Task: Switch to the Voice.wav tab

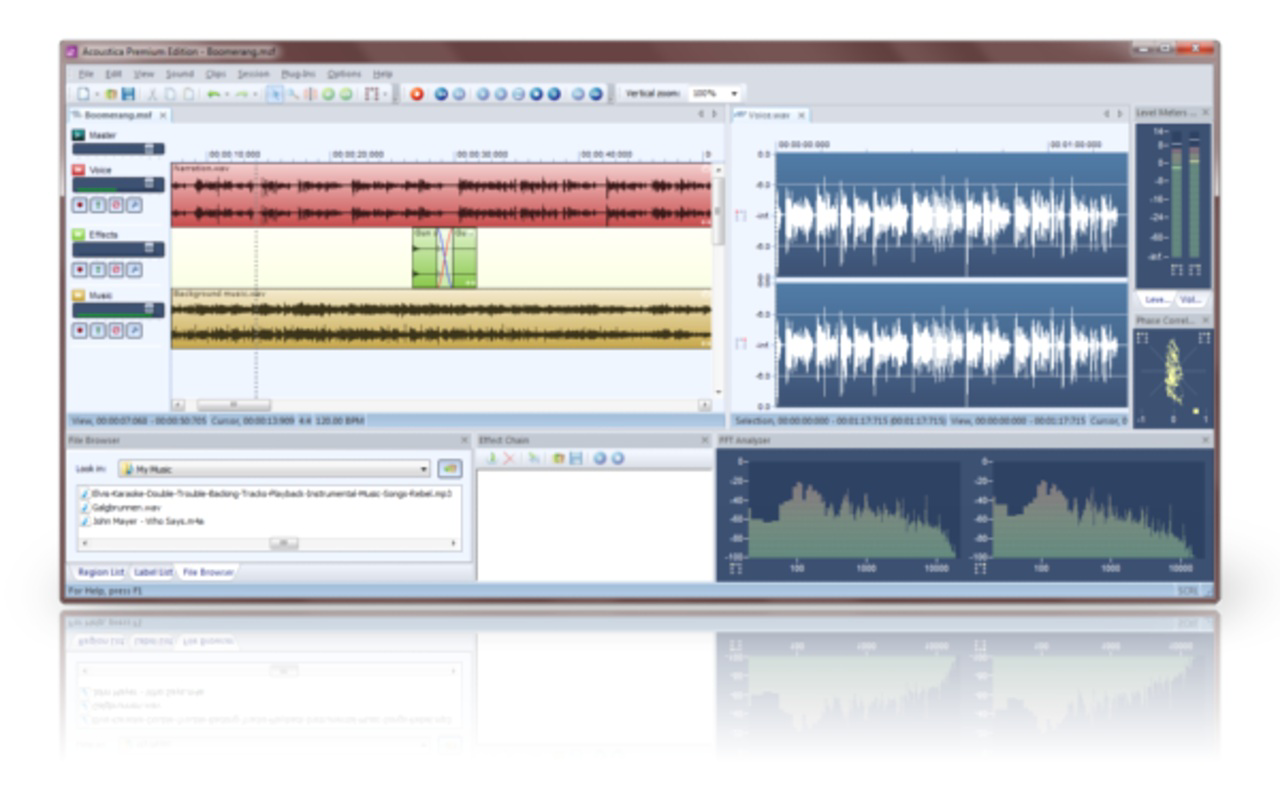Action: [x=770, y=114]
